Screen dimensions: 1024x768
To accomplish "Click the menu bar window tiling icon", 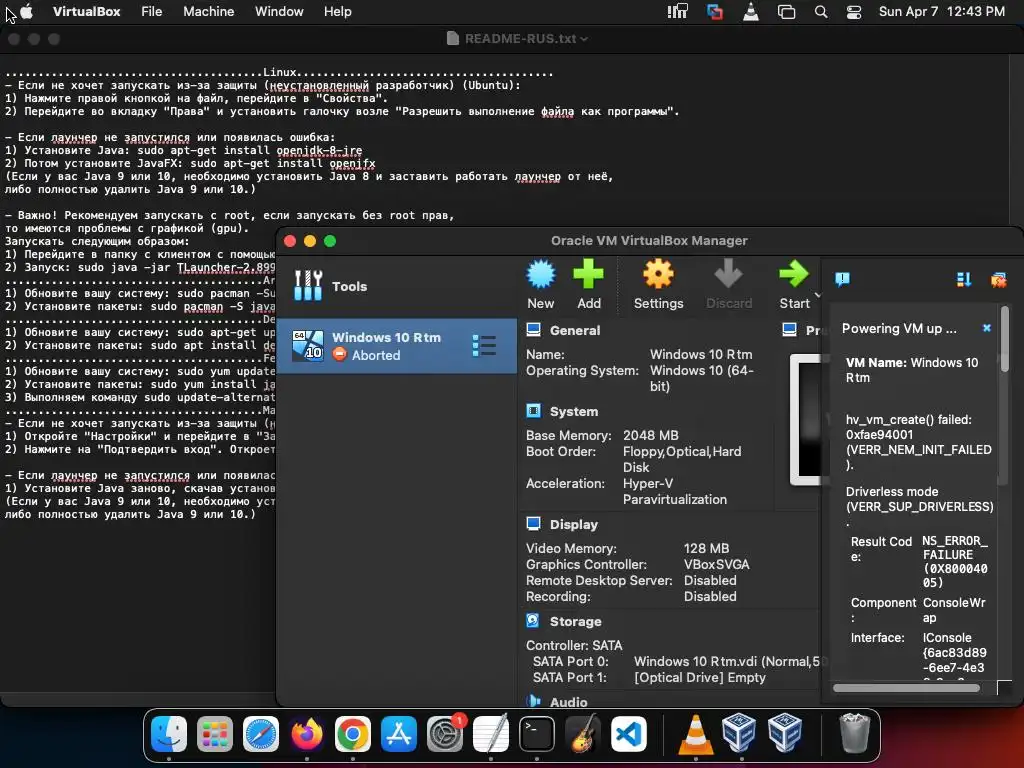I will [786, 12].
